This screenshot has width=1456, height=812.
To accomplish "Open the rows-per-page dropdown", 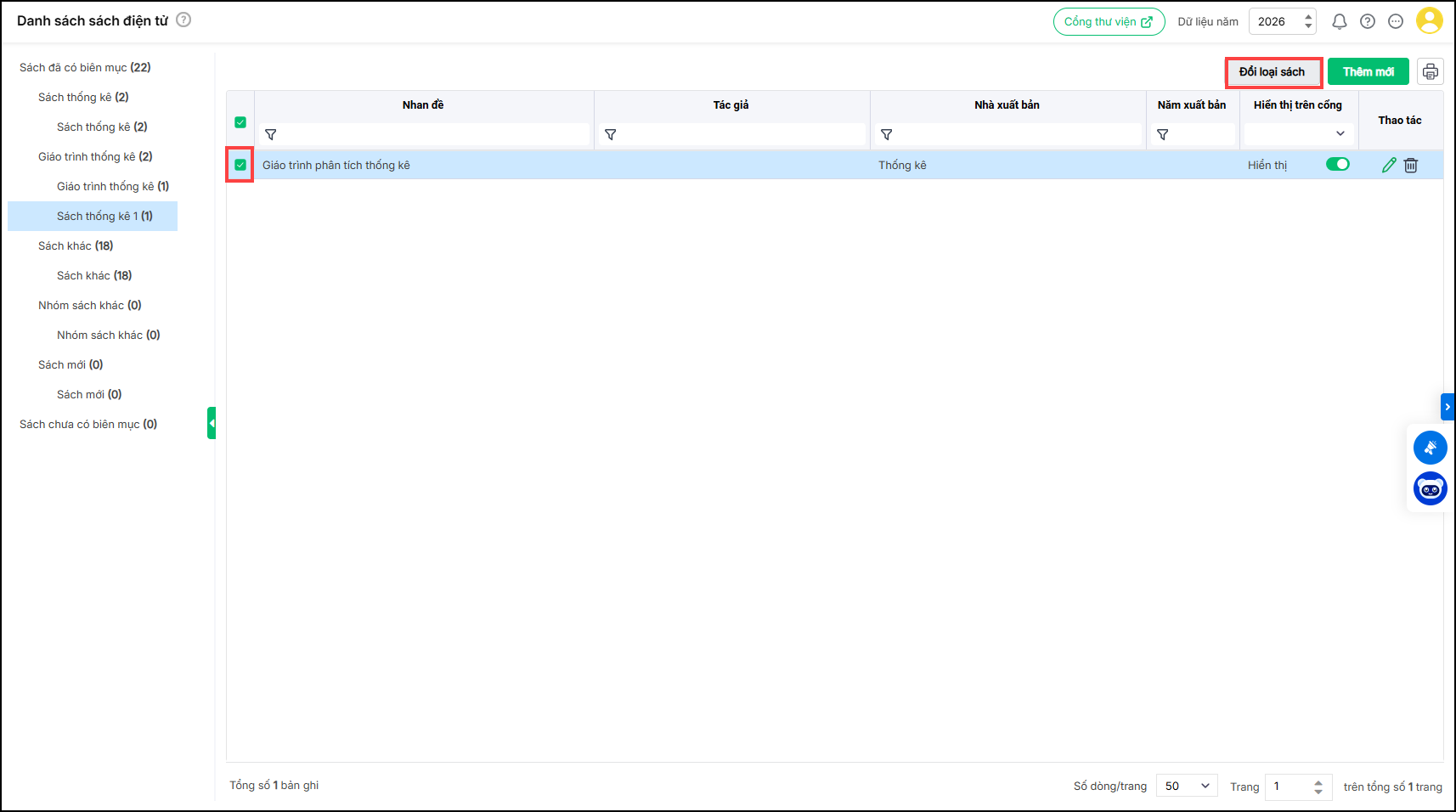I will (1187, 786).
